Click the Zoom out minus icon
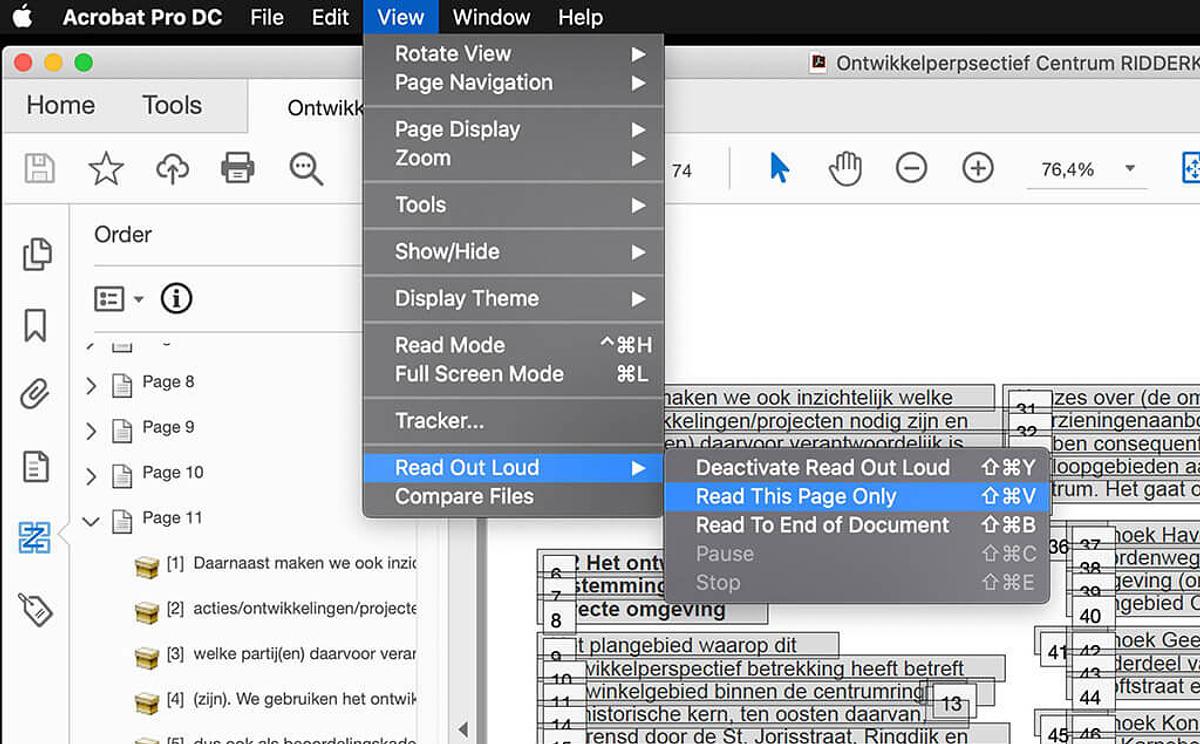Screen dimensions: 1200x744 coord(911,168)
